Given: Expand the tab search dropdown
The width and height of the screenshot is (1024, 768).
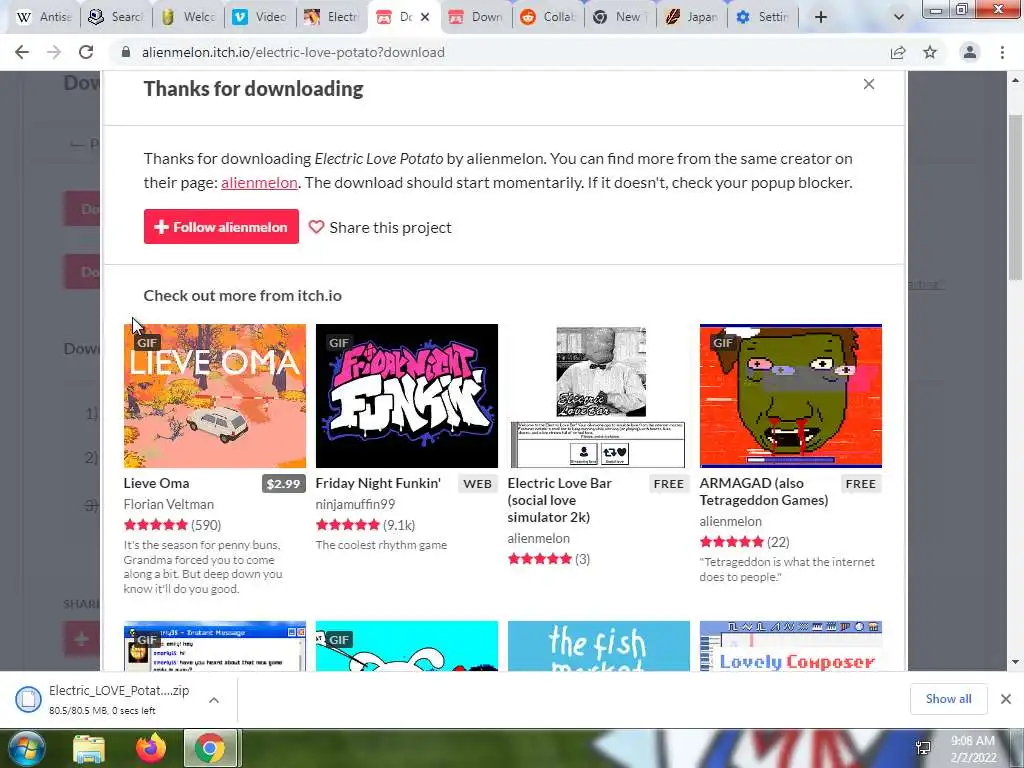Looking at the screenshot, I should [899, 17].
